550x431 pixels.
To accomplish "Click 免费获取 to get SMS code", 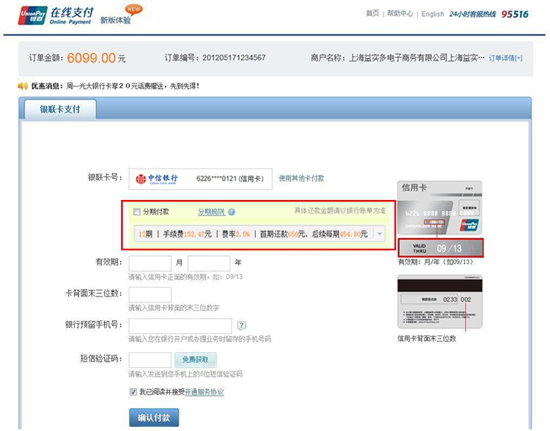I will [x=195, y=359].
